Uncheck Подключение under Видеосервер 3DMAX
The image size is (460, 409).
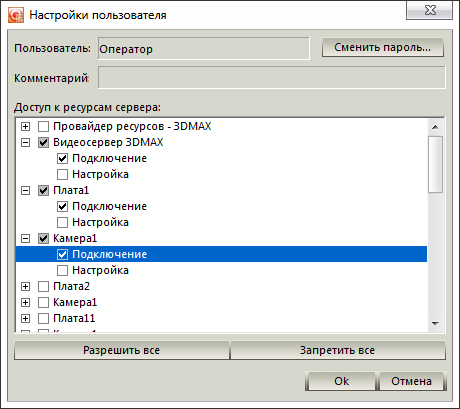(62, 158)
